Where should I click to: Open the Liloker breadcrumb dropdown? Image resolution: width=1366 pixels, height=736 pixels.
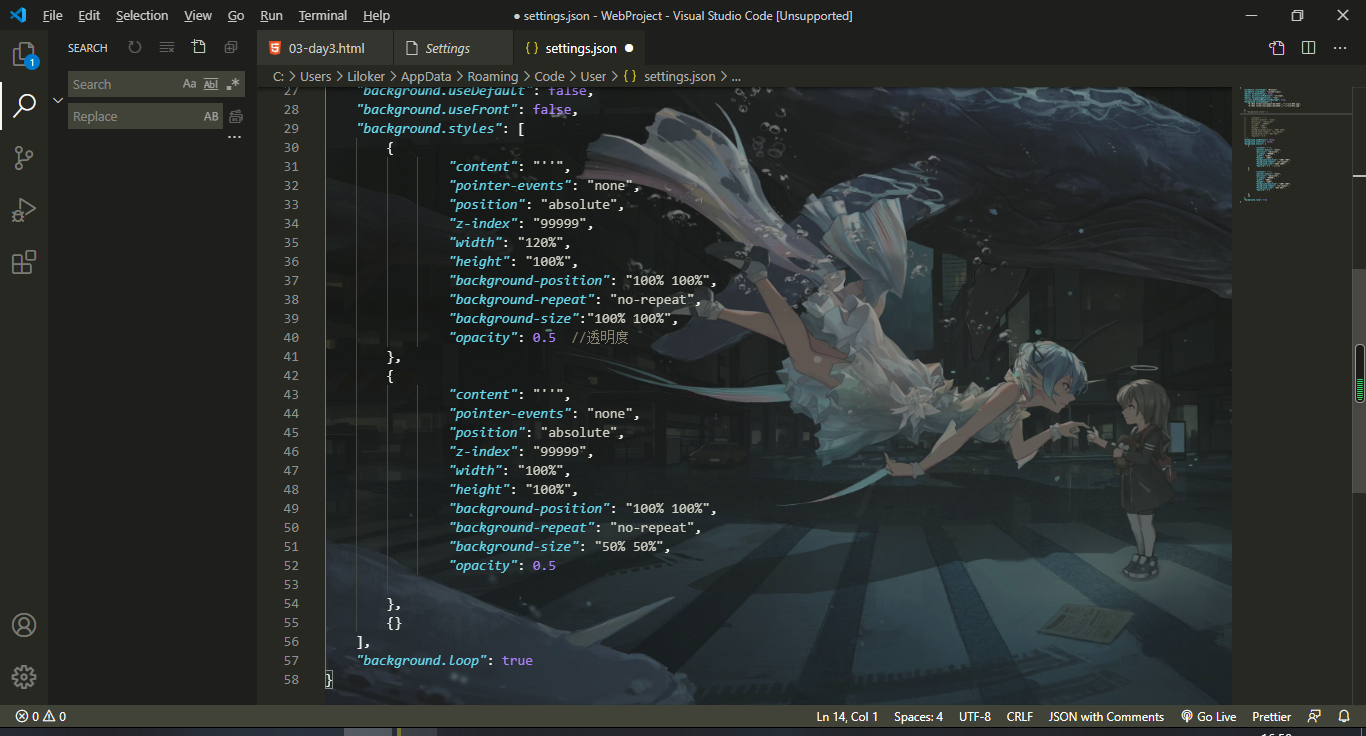coord(366,76)
